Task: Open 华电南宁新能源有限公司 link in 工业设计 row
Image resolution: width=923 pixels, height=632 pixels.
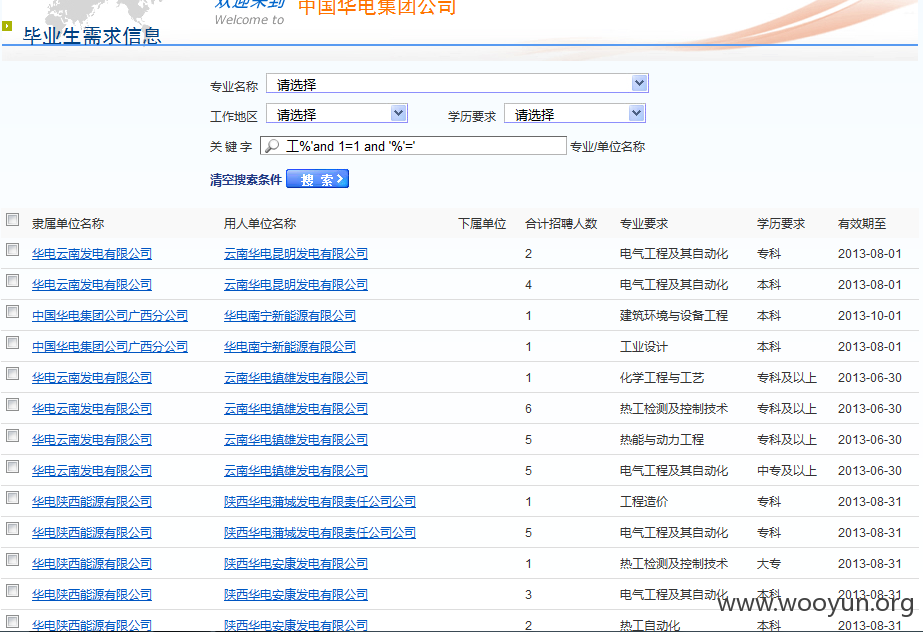Action: (x=290, y=347)
